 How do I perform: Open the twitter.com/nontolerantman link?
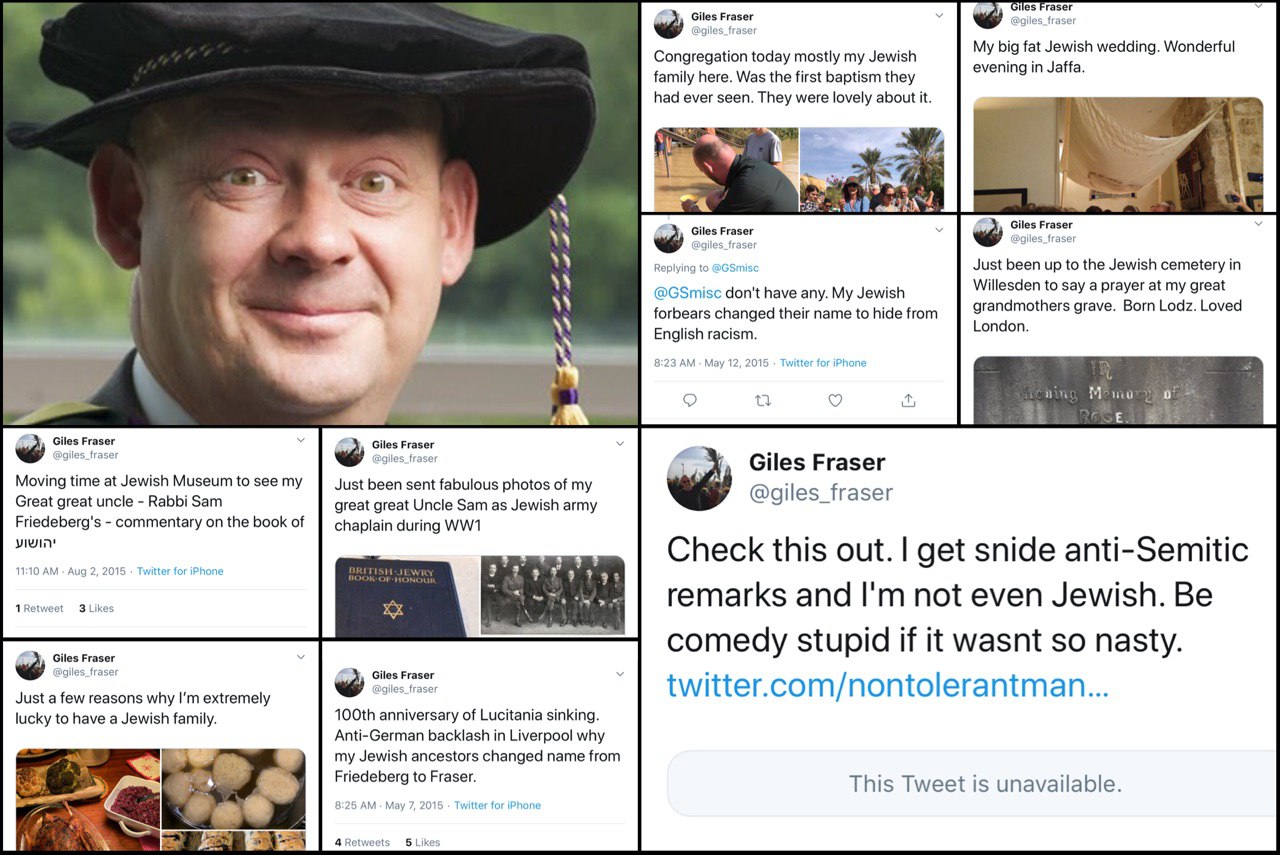click(x=887, y=685)
